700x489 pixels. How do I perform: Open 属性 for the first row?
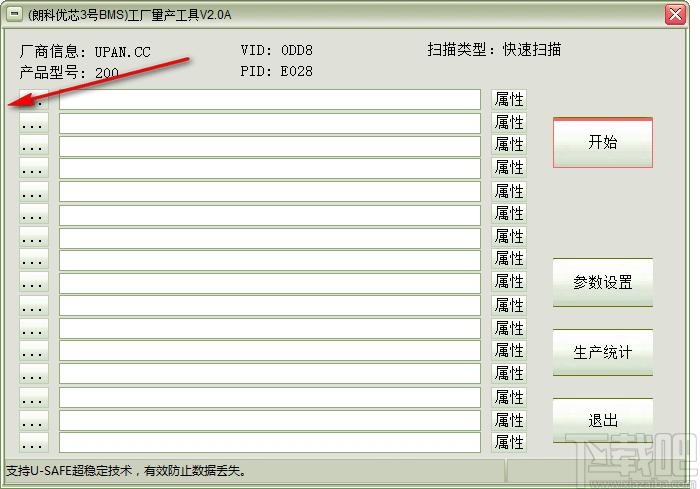509,100
